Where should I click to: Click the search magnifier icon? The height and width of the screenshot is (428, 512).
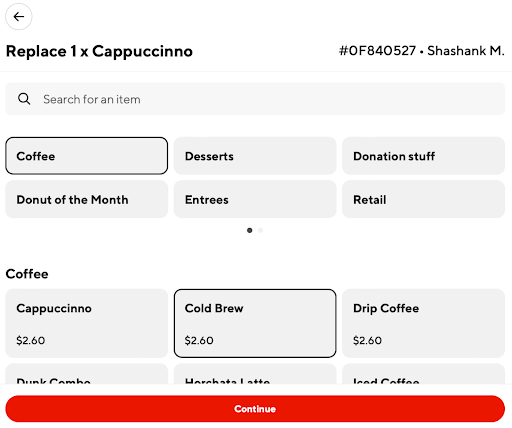point(24,99)
